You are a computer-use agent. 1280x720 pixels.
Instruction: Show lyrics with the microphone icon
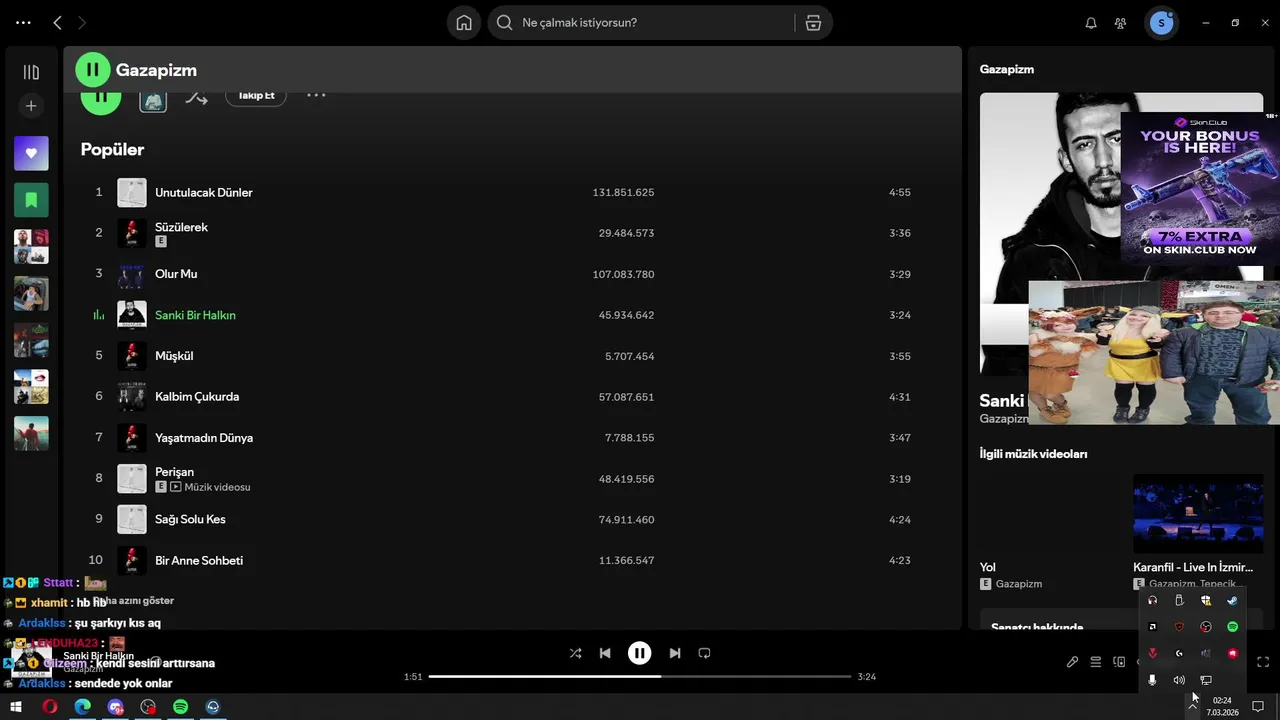click(1072, 662)
